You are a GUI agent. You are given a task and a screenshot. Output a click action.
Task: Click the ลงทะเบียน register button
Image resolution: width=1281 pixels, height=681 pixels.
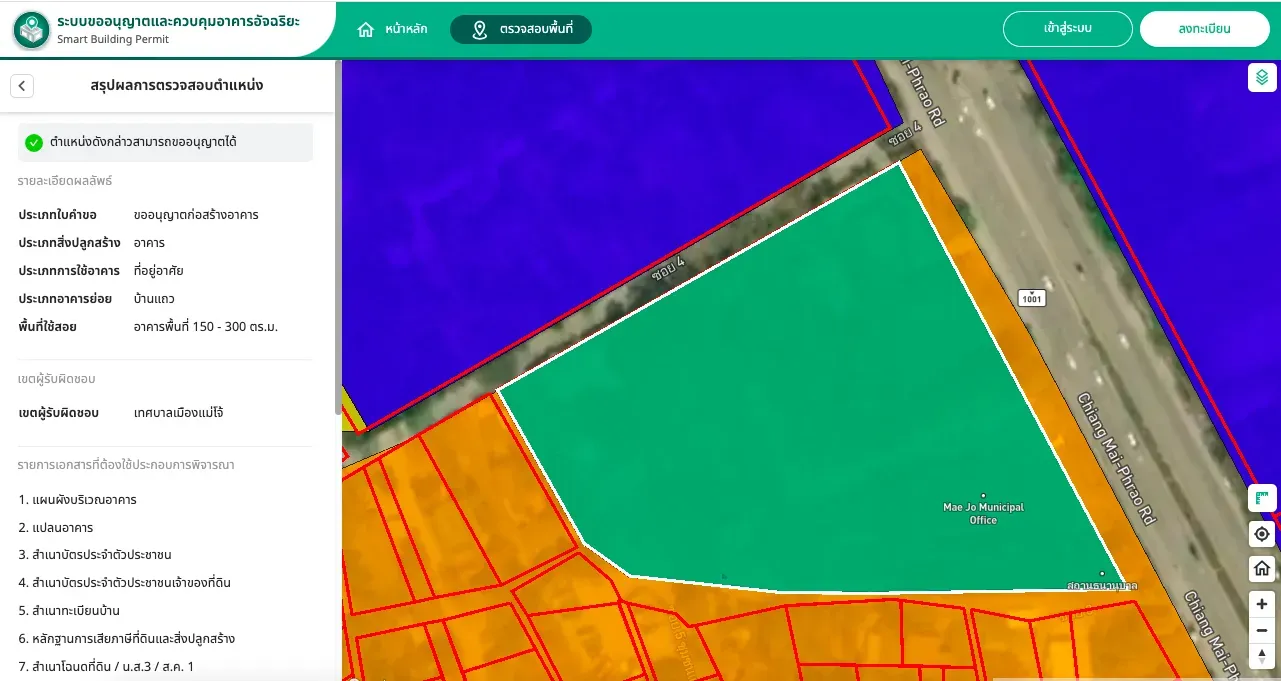1205,29
